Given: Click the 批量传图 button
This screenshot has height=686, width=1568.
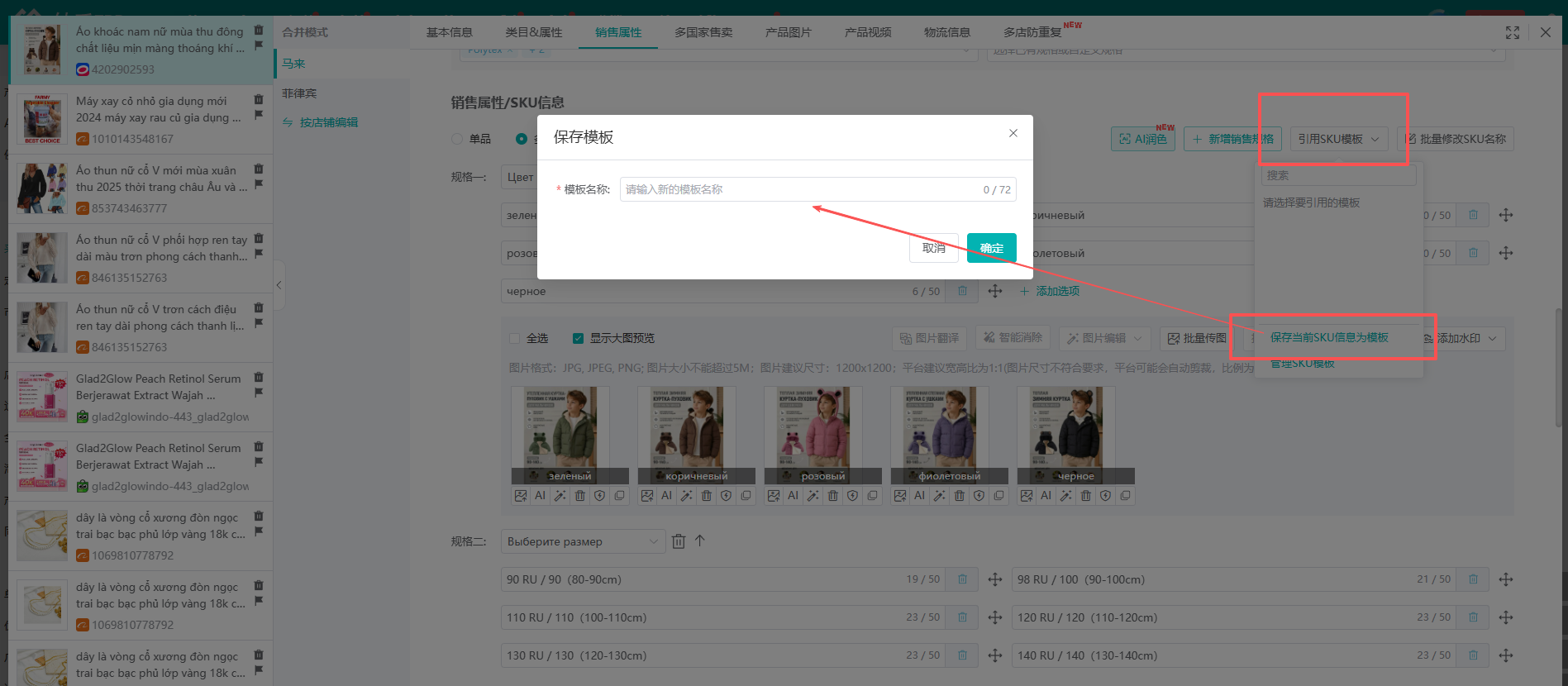Looking at the screenshot, I should [x=1196, y=338].
